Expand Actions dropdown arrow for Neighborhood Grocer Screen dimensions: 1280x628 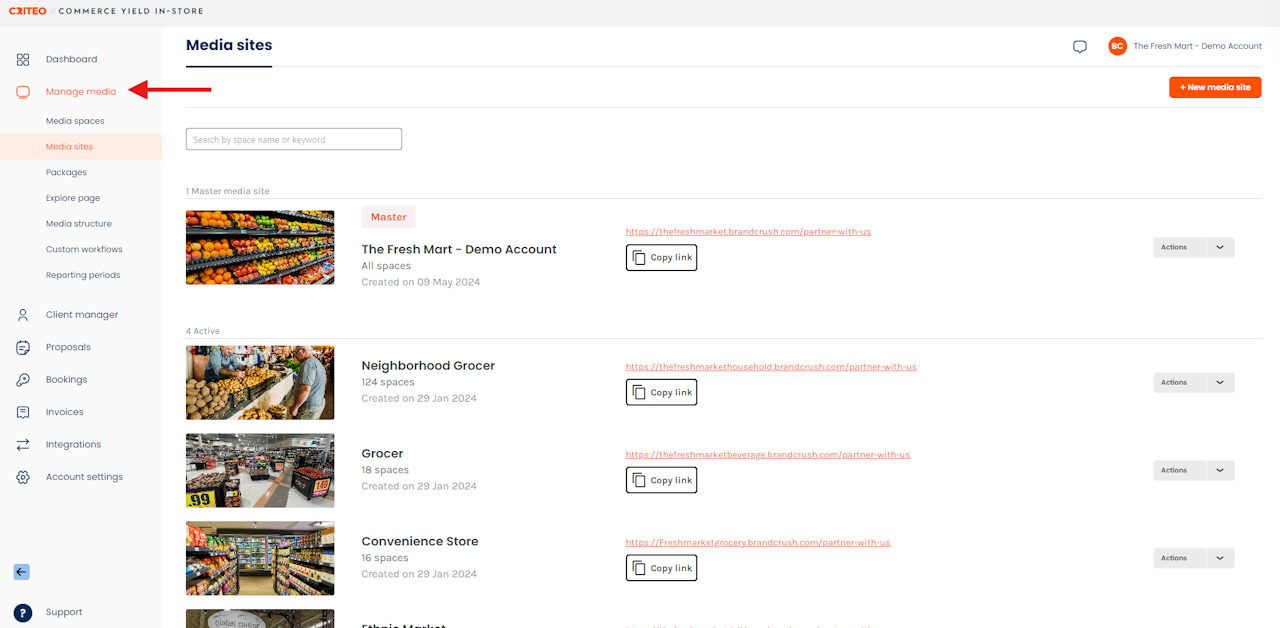(1221, 382)
